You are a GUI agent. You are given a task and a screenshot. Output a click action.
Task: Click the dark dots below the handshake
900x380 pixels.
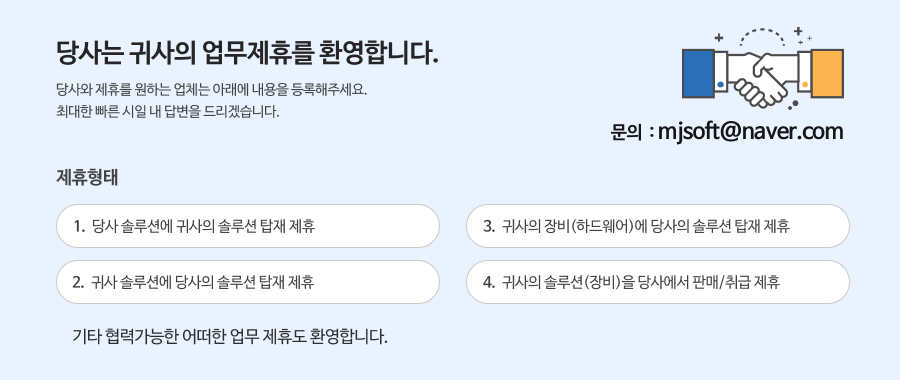pyautogui.click(x=793, y=104)
